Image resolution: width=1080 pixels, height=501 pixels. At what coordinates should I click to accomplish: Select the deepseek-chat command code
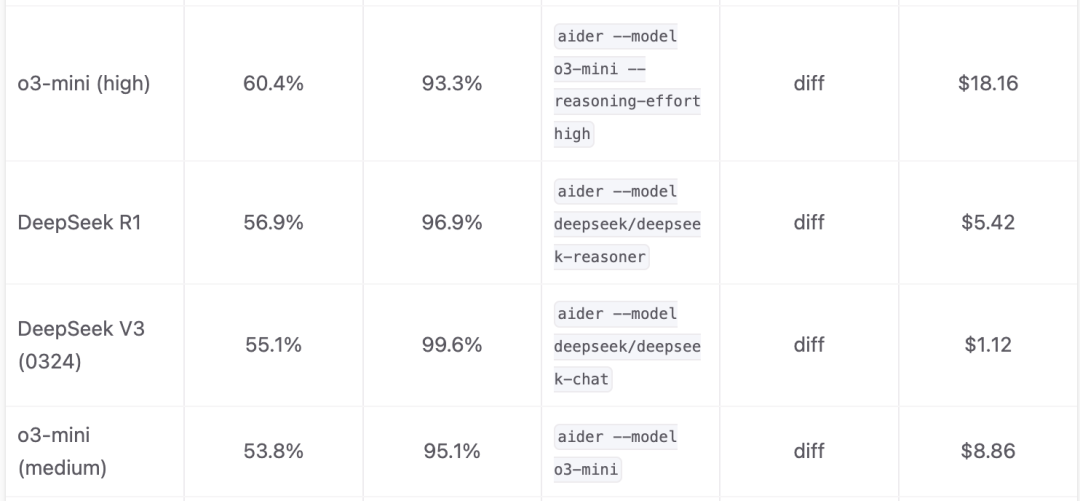pyautogui.click(x=627, y=346)
